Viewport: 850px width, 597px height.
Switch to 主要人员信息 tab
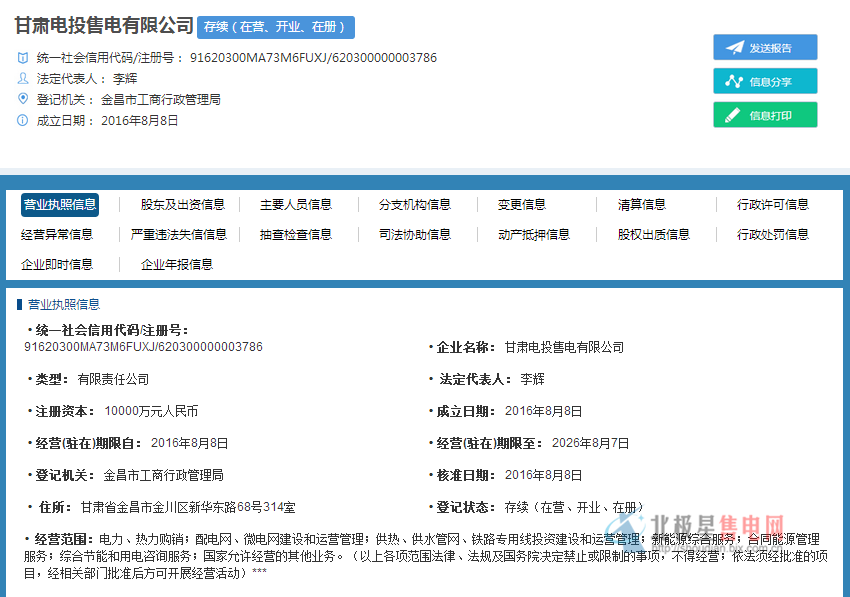point(296,204)
